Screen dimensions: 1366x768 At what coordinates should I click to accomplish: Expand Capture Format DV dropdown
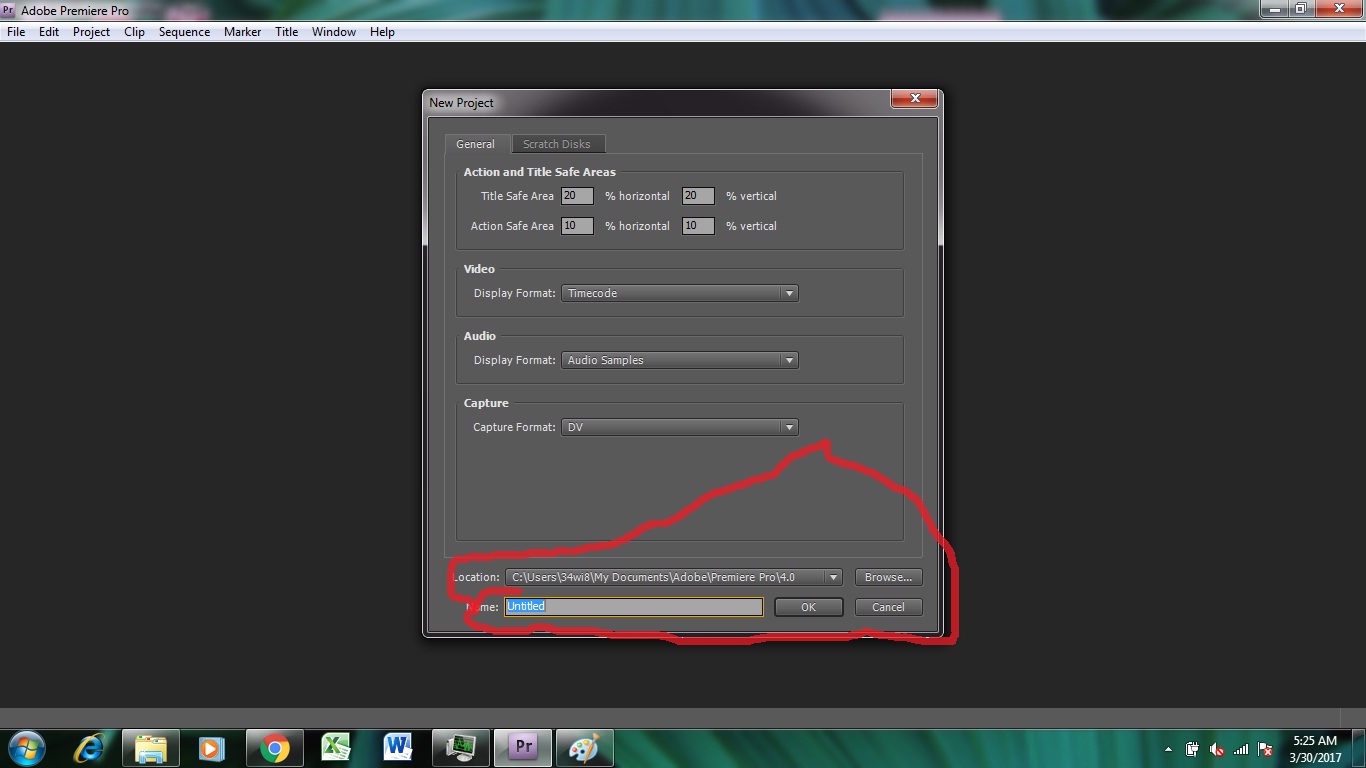coord(680,427)
